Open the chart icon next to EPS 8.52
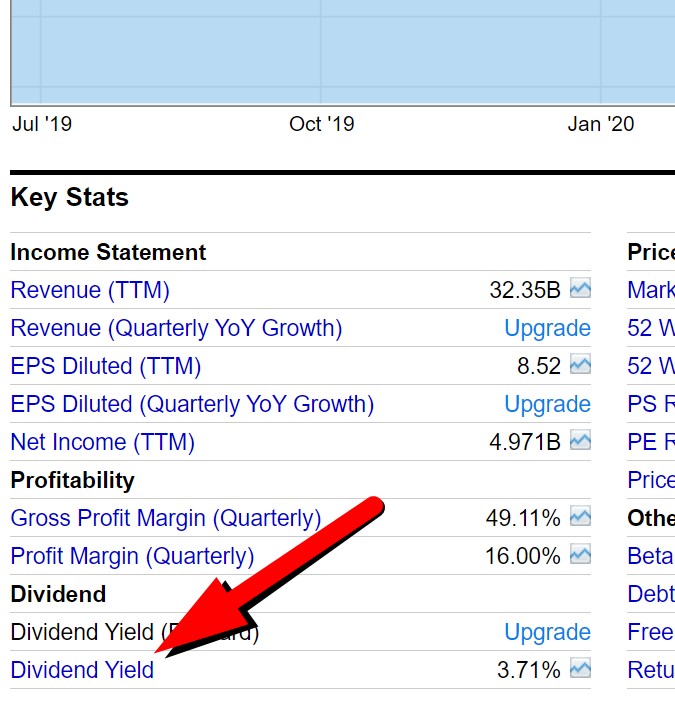 tap(580, 366)
